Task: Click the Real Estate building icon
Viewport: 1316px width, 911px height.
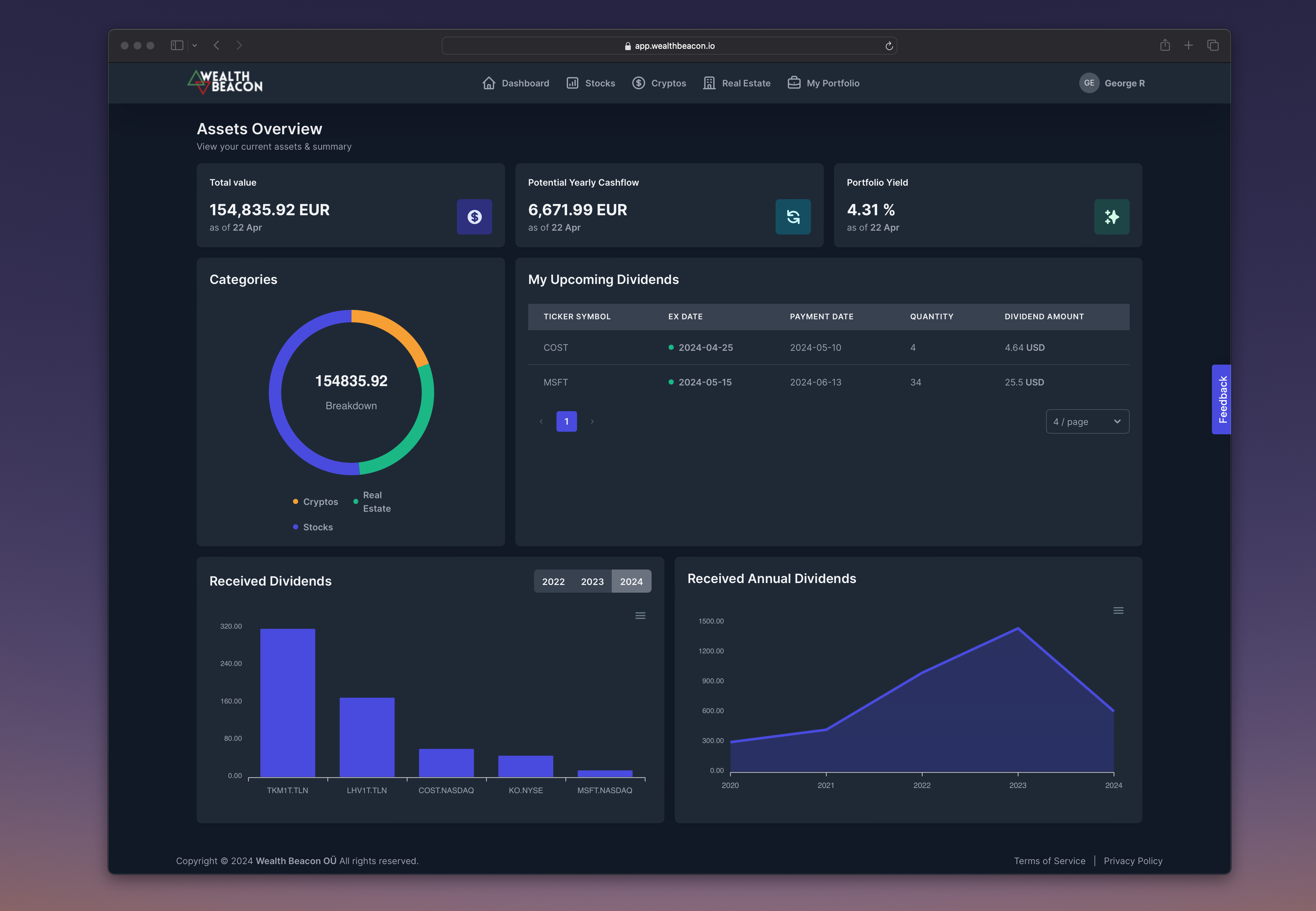Action: pos(709,83)
